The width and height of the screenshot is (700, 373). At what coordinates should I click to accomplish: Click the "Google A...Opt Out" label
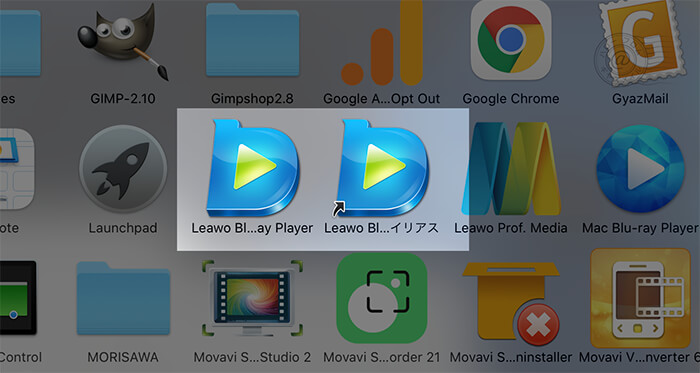point(382,99)
